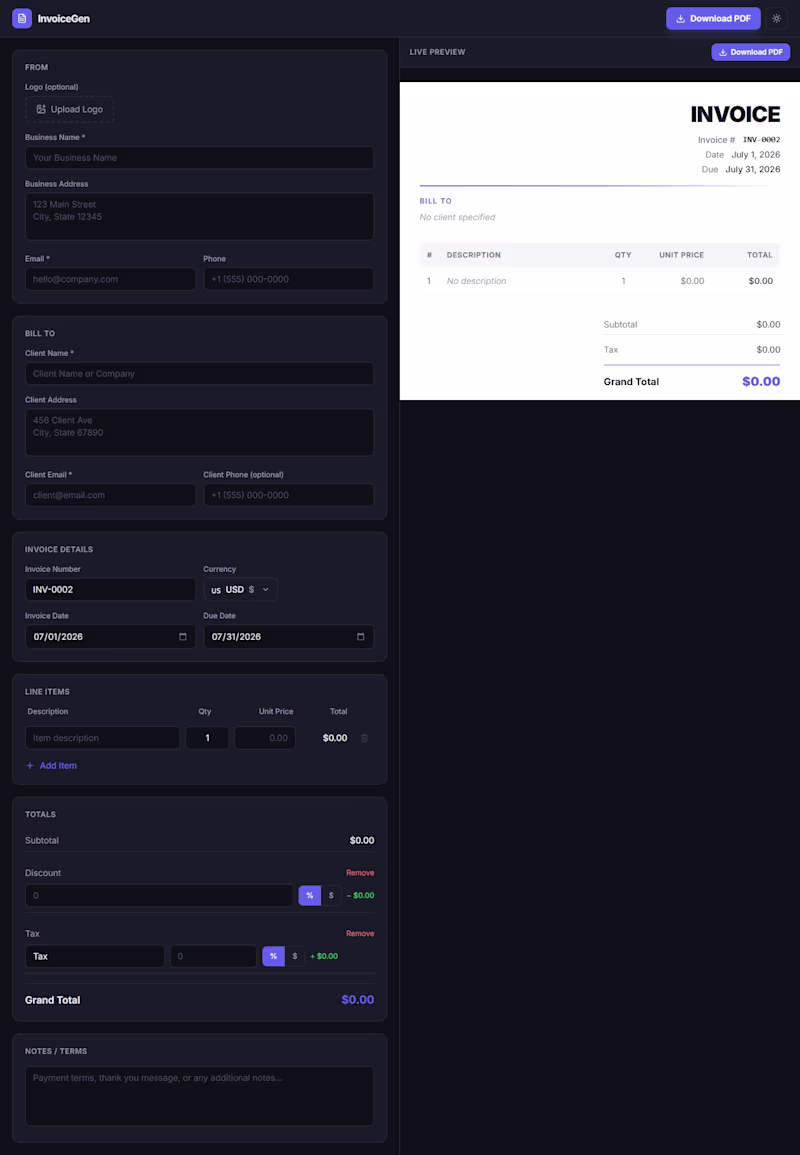This screenshot has width=800, height=1155.
Task: Click the Tax rate value field
Action: (x=214, y=956)
